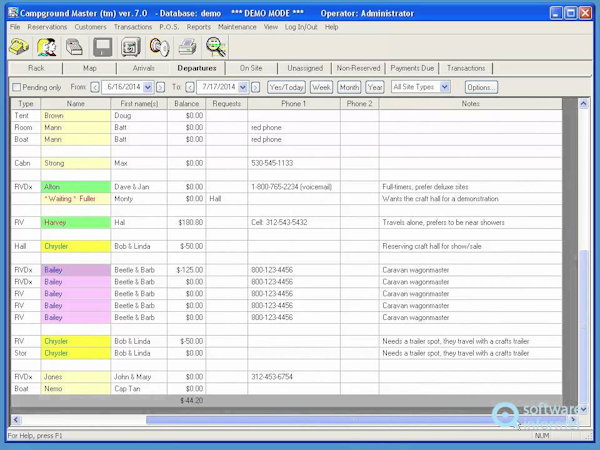Click the app icon in title bar
Screen dimensions: 600x450
pyautogui.click(x=13, y=13)
